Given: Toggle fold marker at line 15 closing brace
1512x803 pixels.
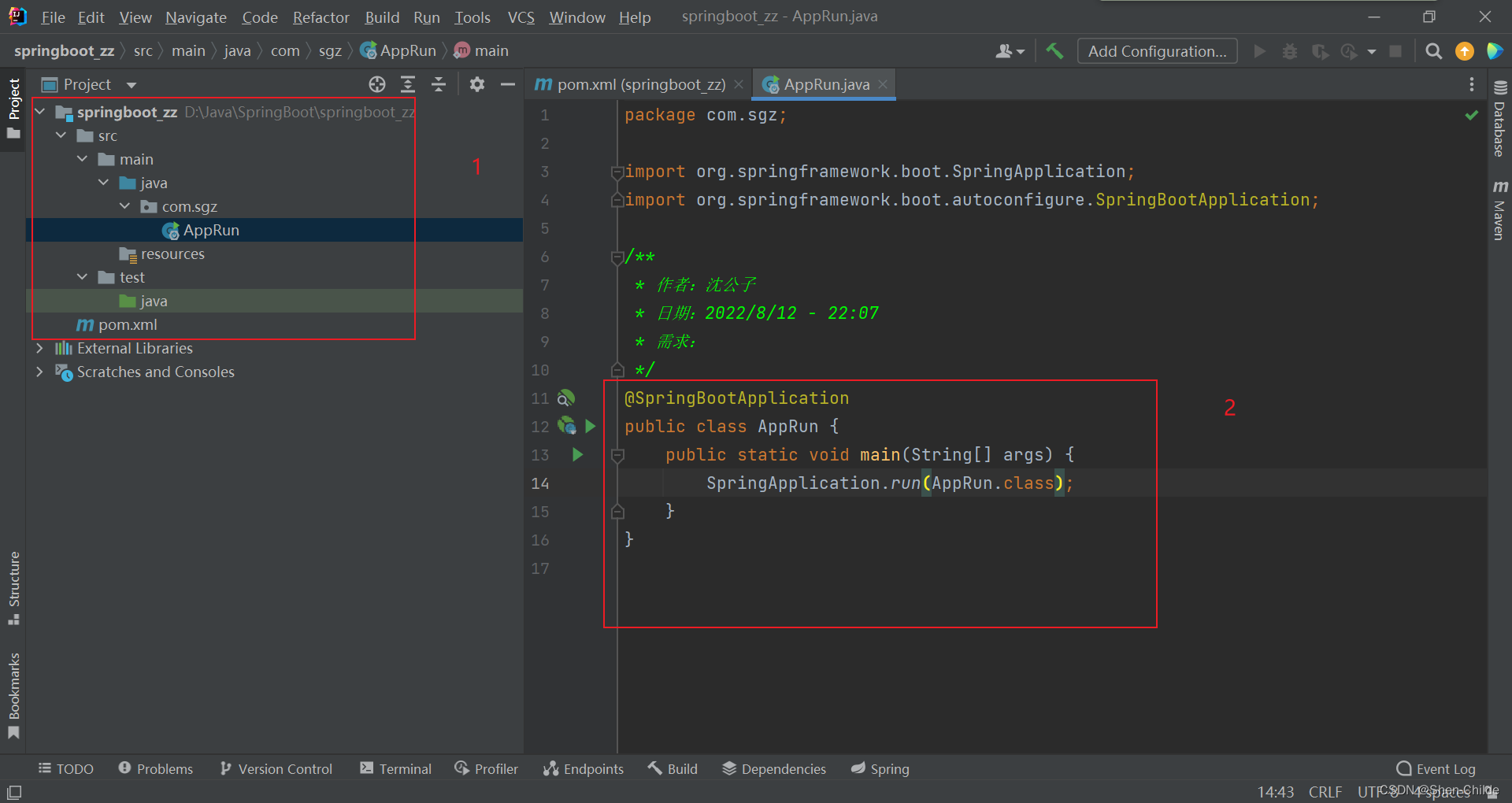Looking at the screenshot, I should 617,512.
